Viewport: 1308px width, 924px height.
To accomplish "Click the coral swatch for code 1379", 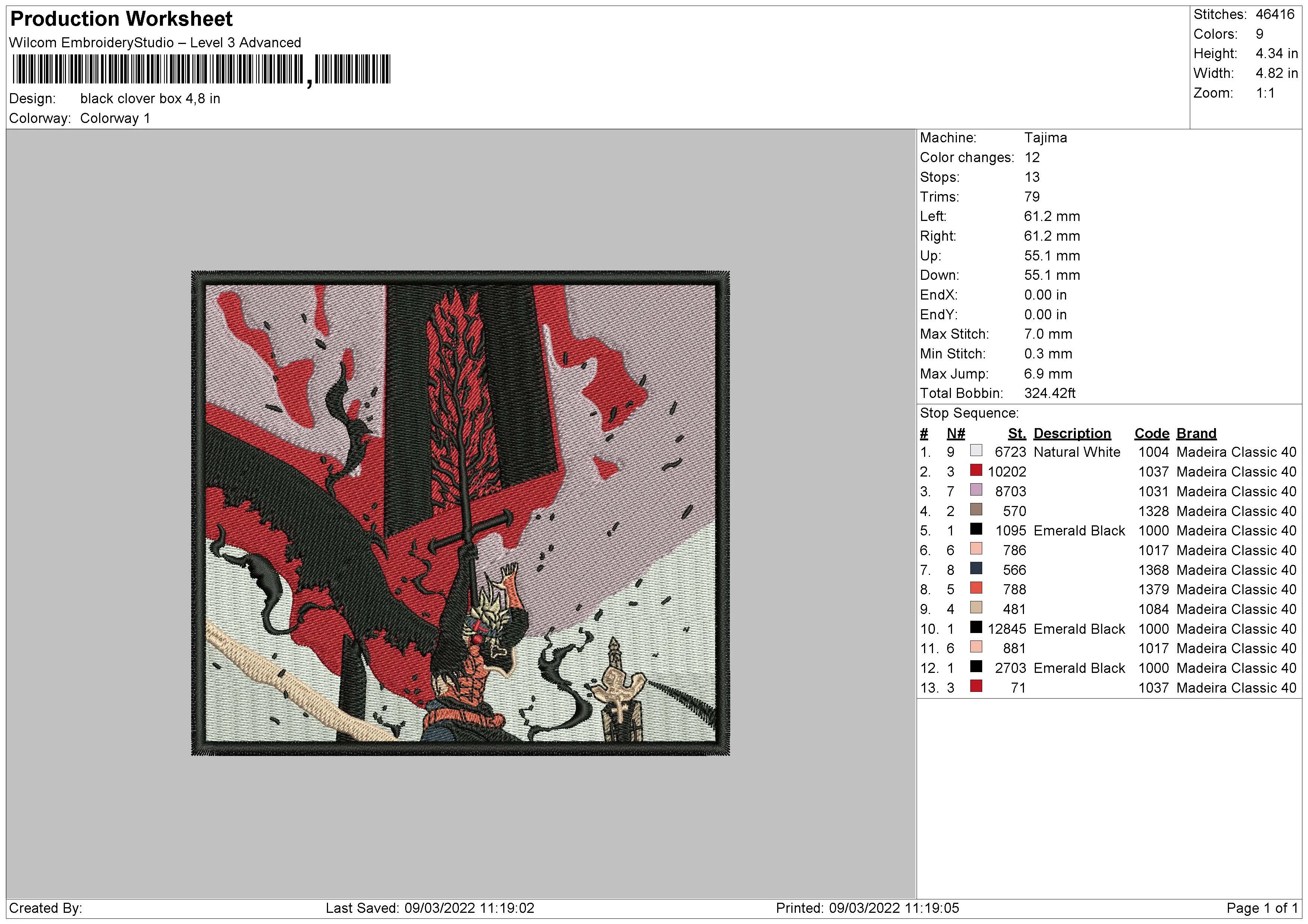I will pos(976,588).
